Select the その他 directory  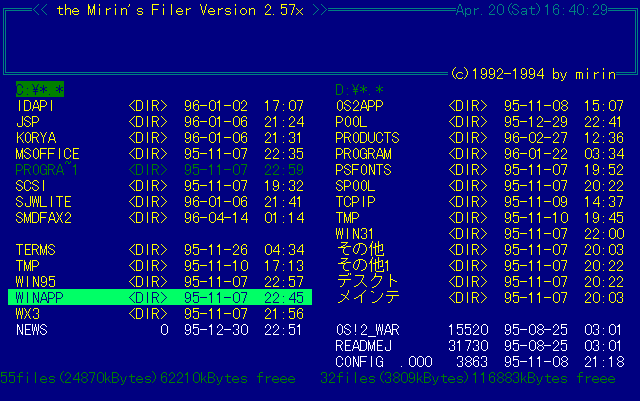coord(480,250)
